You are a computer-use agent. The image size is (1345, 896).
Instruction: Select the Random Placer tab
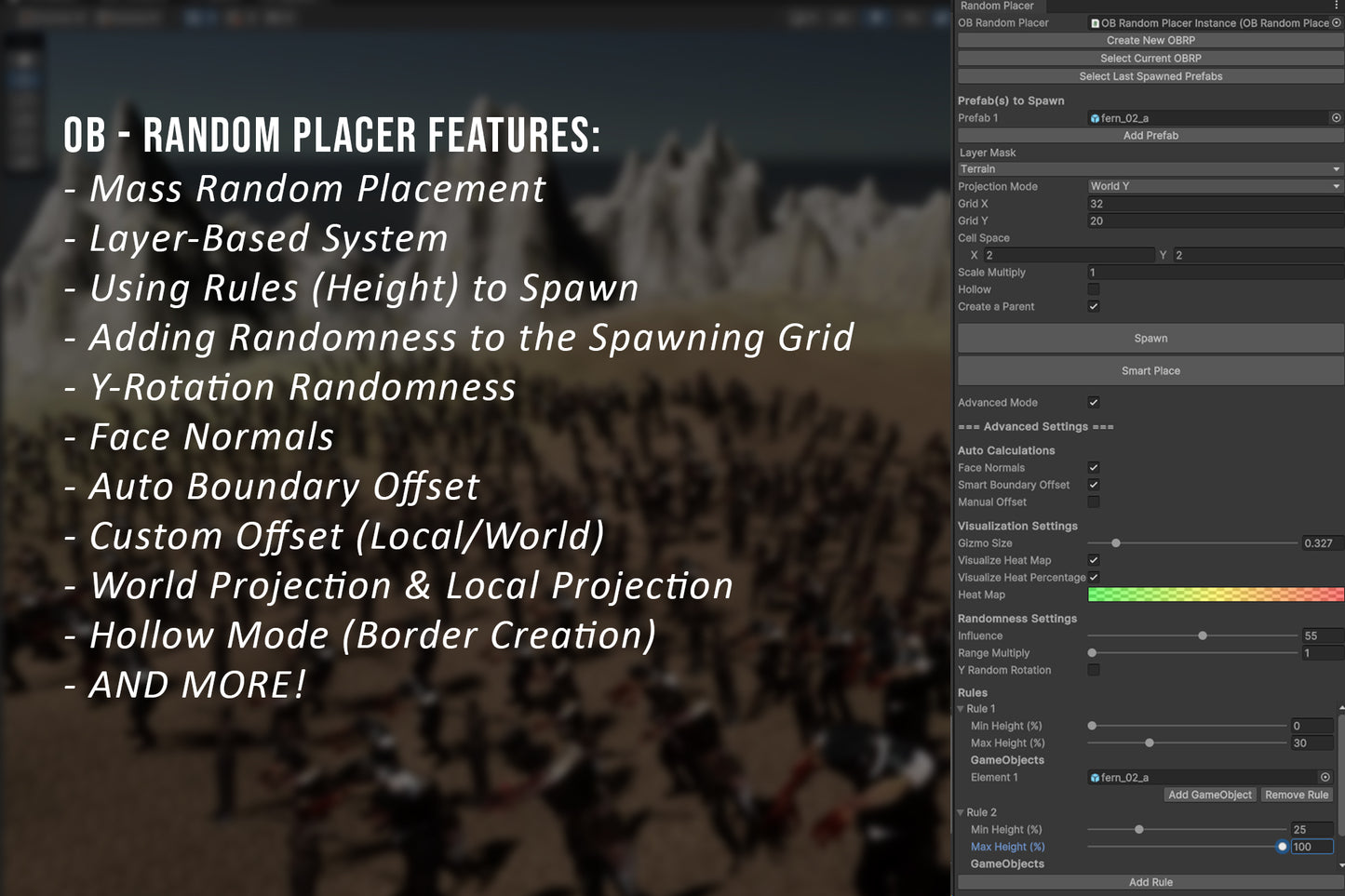tap(997, 6)
